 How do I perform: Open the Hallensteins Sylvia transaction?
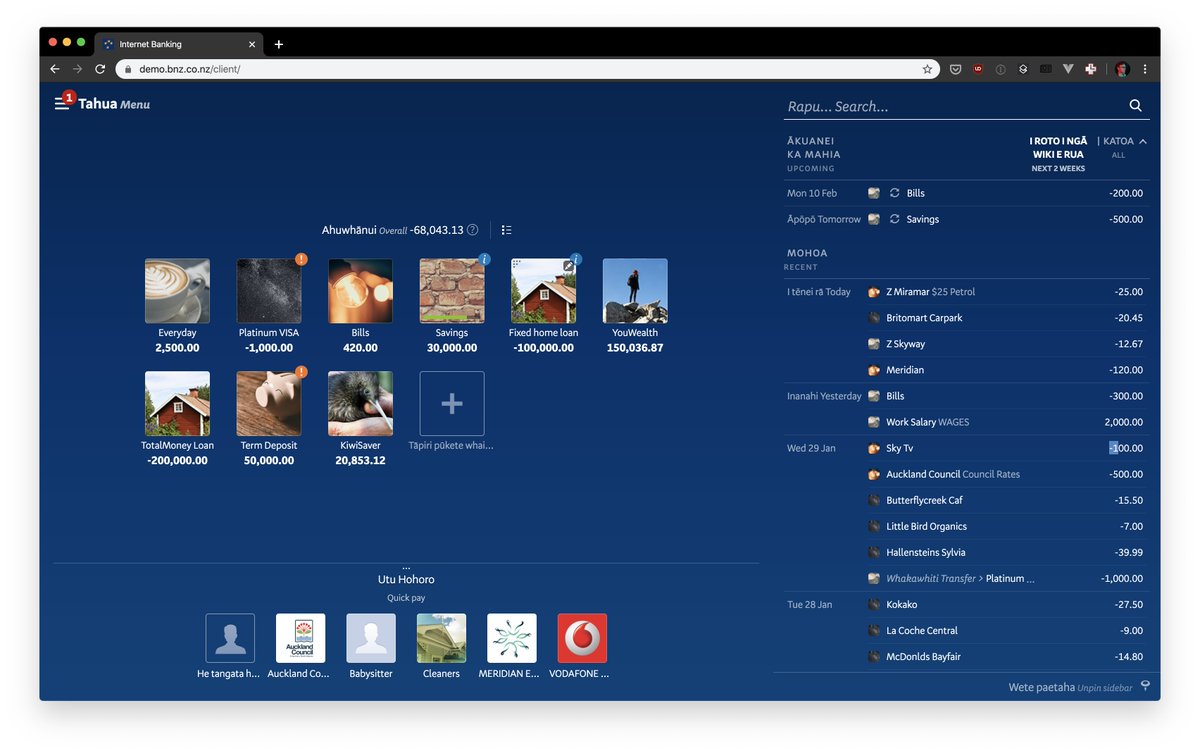click(965, 552)
